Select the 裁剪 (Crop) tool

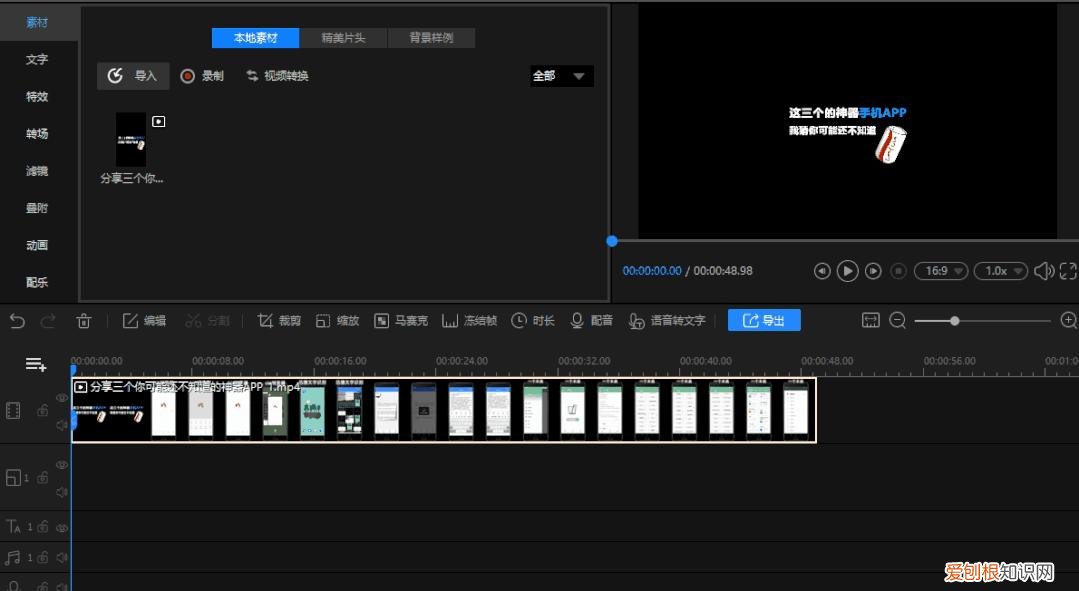(x=277, y=320)
